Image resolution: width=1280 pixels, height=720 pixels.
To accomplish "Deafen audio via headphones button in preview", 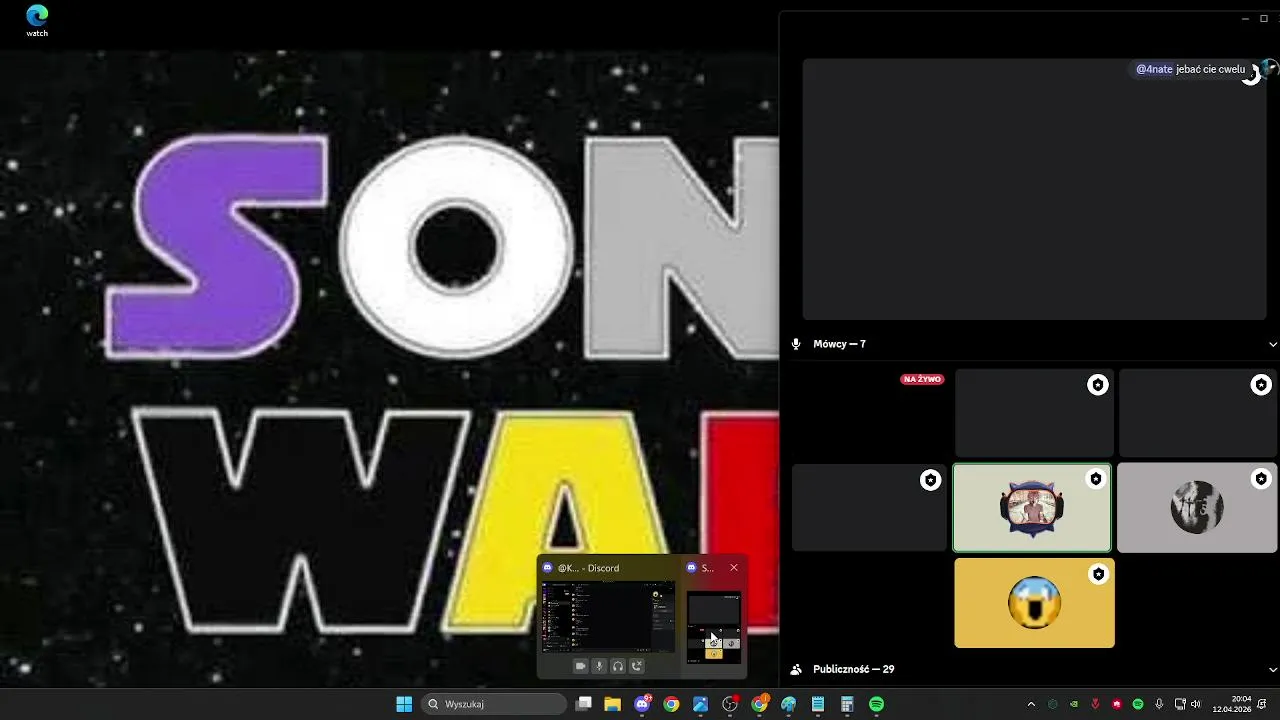I will (618, 666).
